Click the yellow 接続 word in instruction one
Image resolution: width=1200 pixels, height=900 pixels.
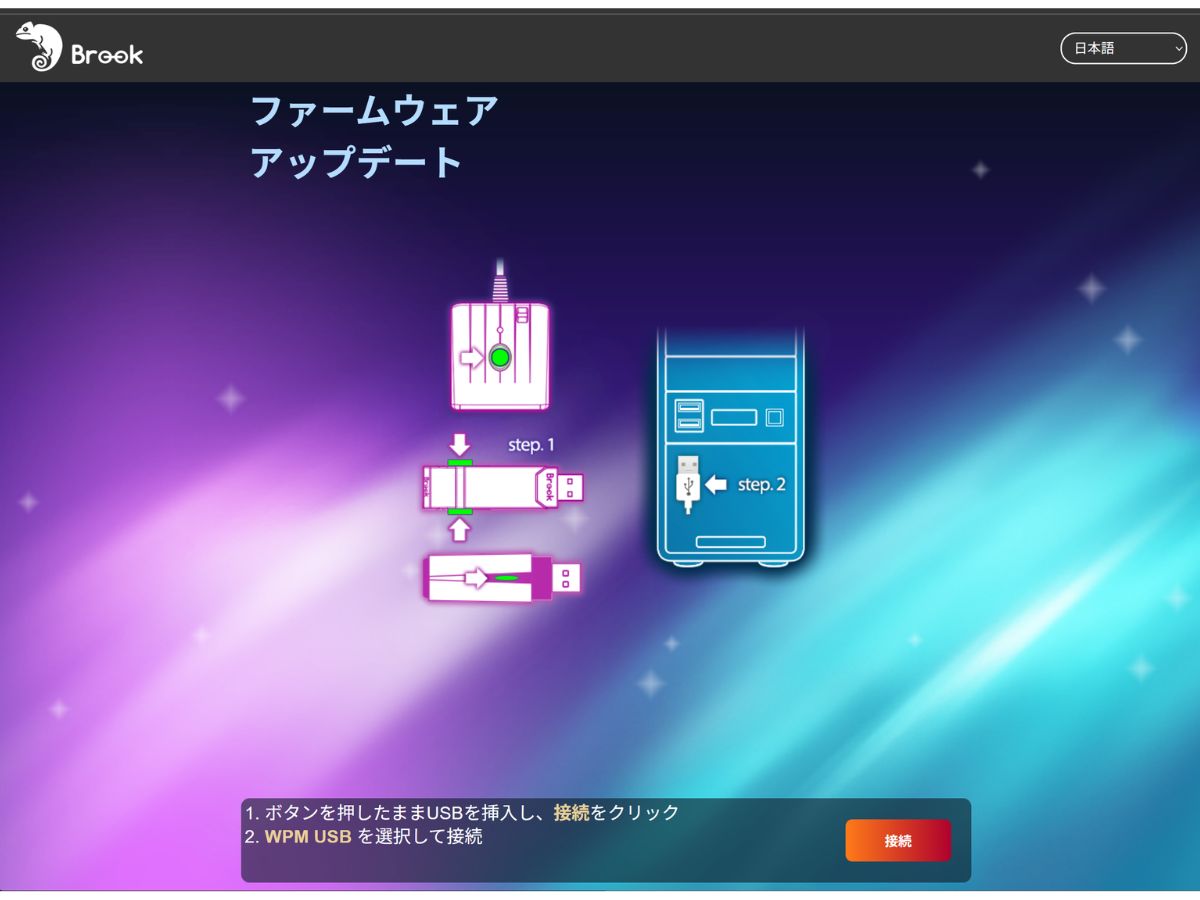point(571,813)
